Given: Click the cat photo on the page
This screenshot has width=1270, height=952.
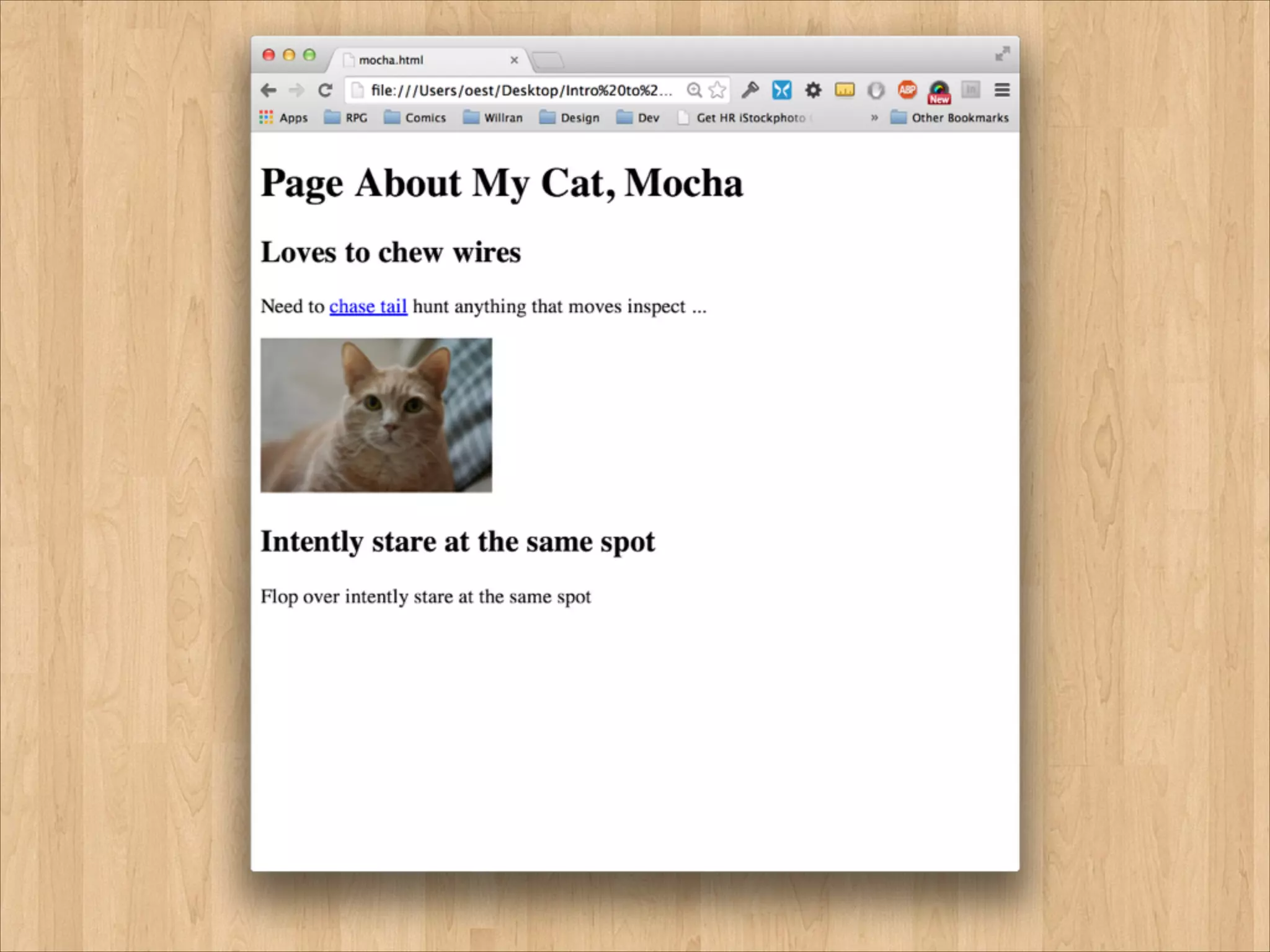Looking at the screenshot, I should click(x=376, y=415).
